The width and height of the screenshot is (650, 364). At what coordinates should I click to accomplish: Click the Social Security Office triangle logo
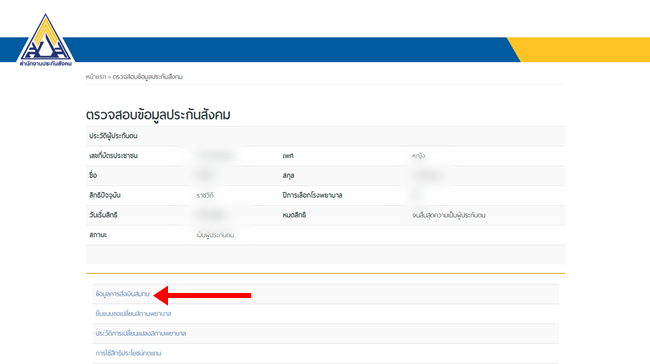(46, 40)
